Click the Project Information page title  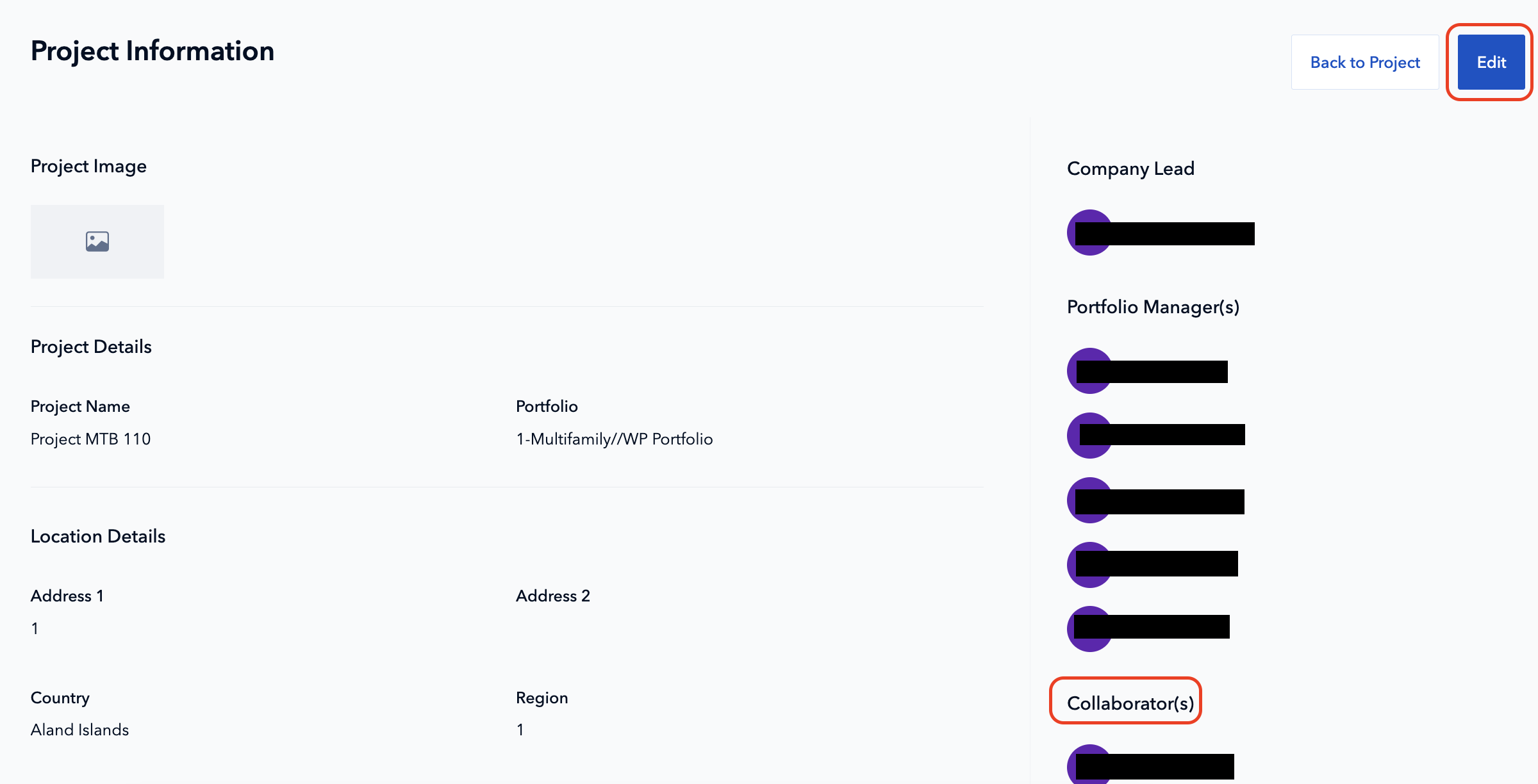coord(153,51)
